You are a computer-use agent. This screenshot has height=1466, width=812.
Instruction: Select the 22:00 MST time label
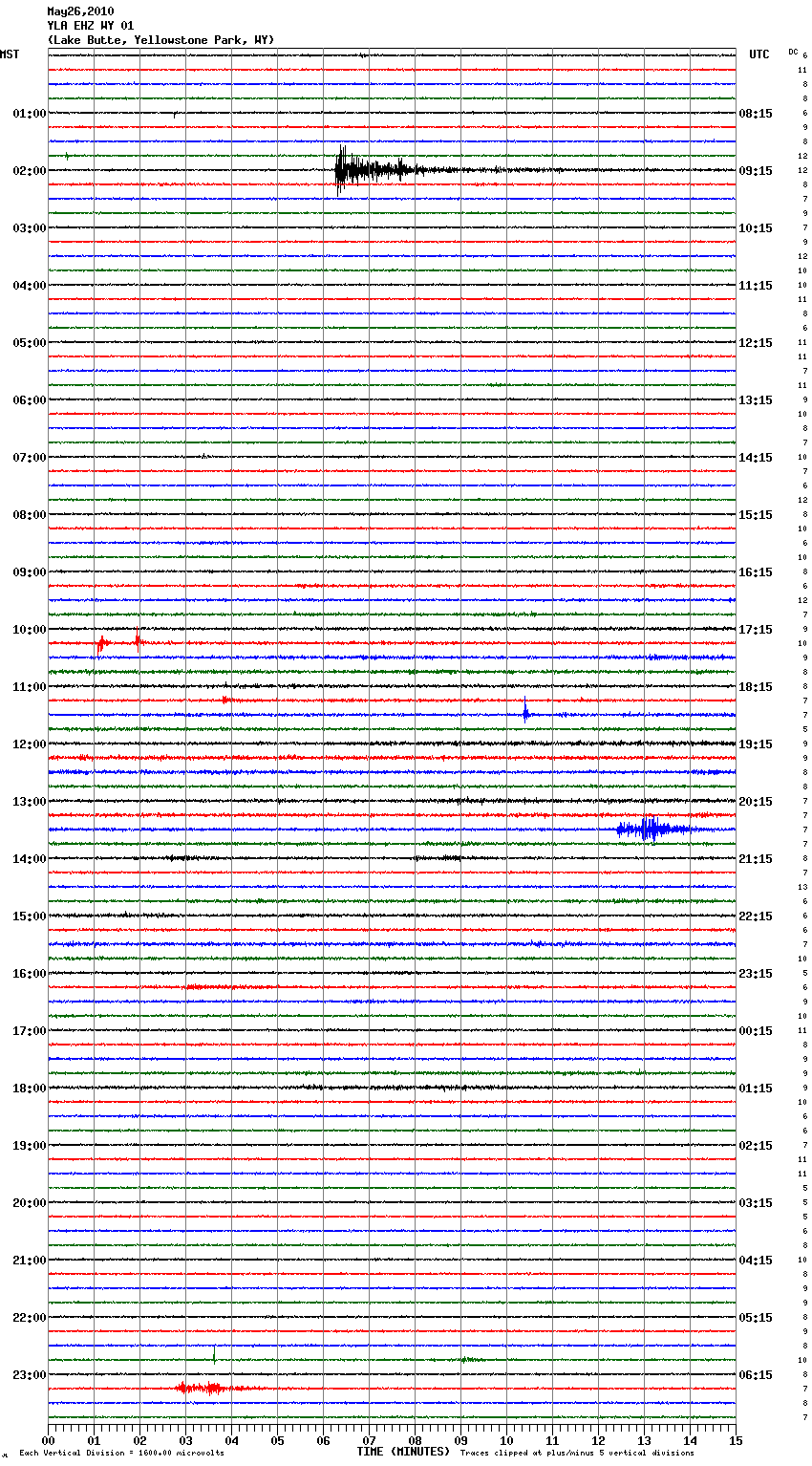pos(30,1318)
